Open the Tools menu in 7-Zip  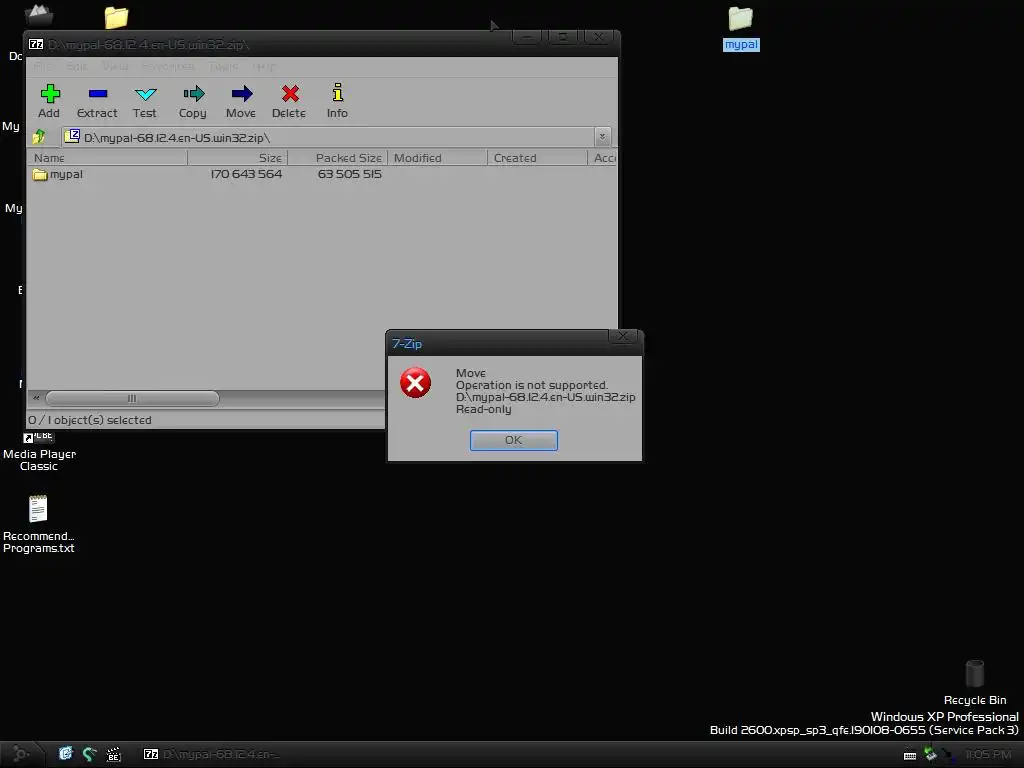click(223, 67)
